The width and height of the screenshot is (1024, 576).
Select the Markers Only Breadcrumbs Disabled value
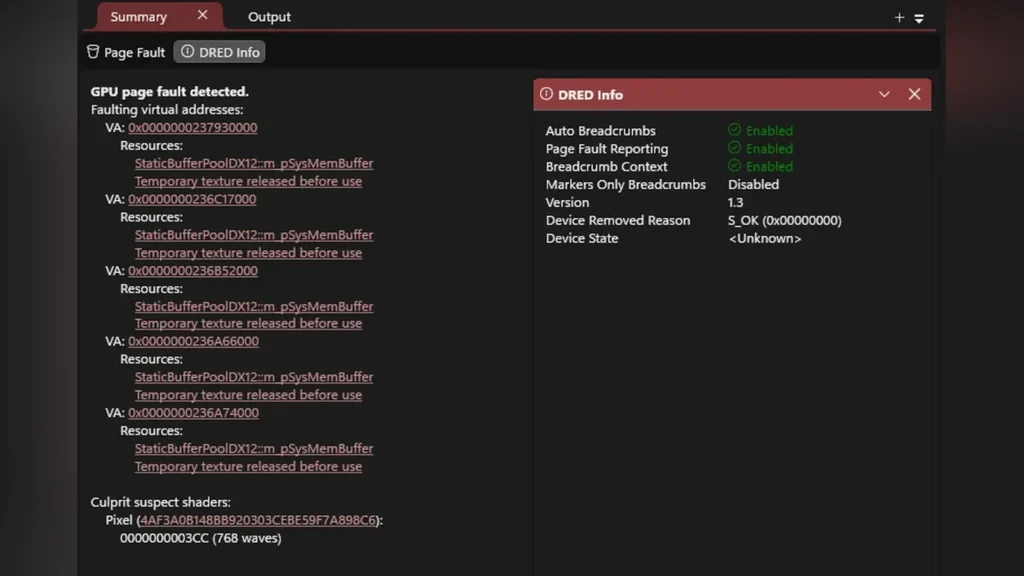(x=754, y=184)
